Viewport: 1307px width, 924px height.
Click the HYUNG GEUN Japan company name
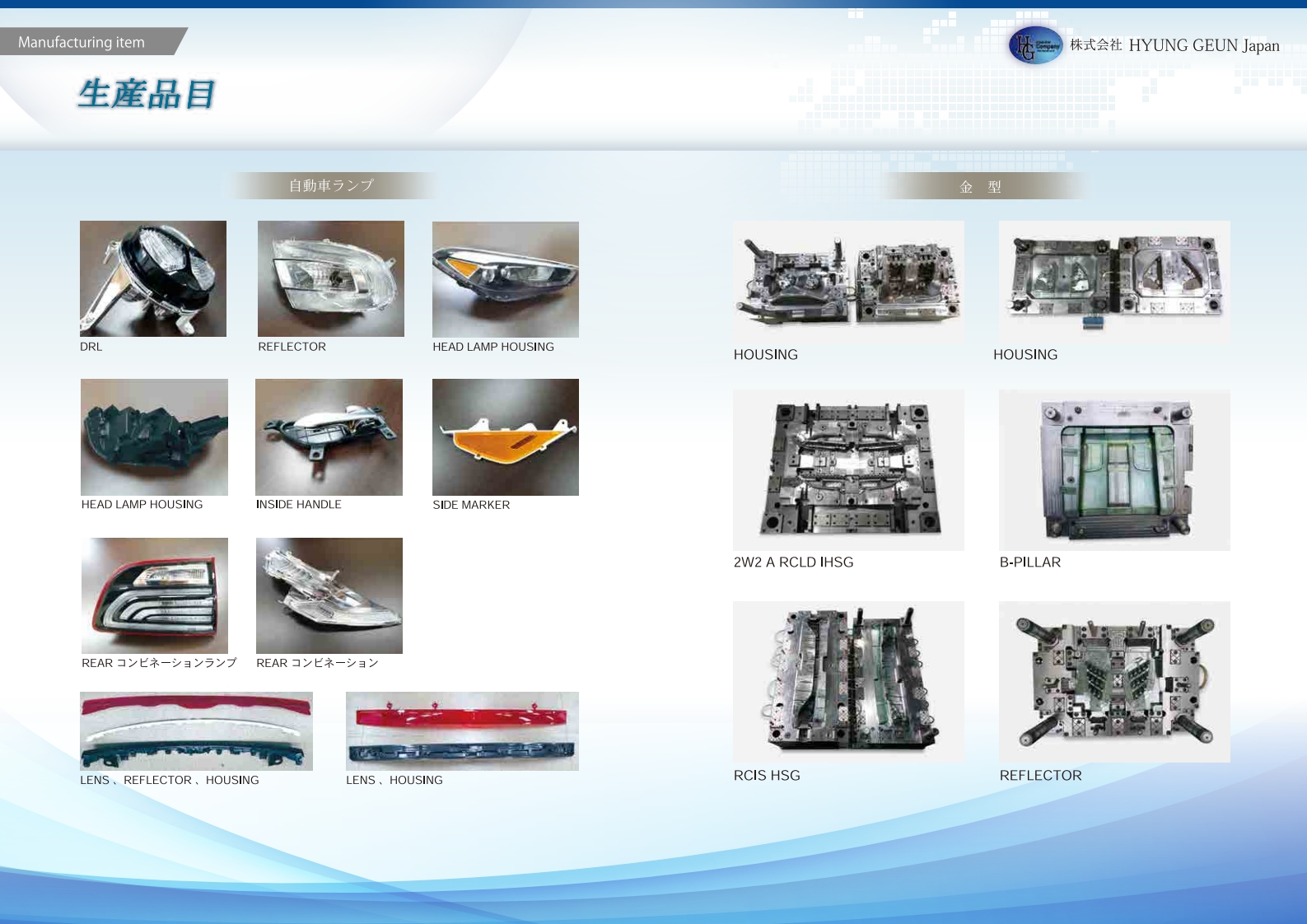1203,46
